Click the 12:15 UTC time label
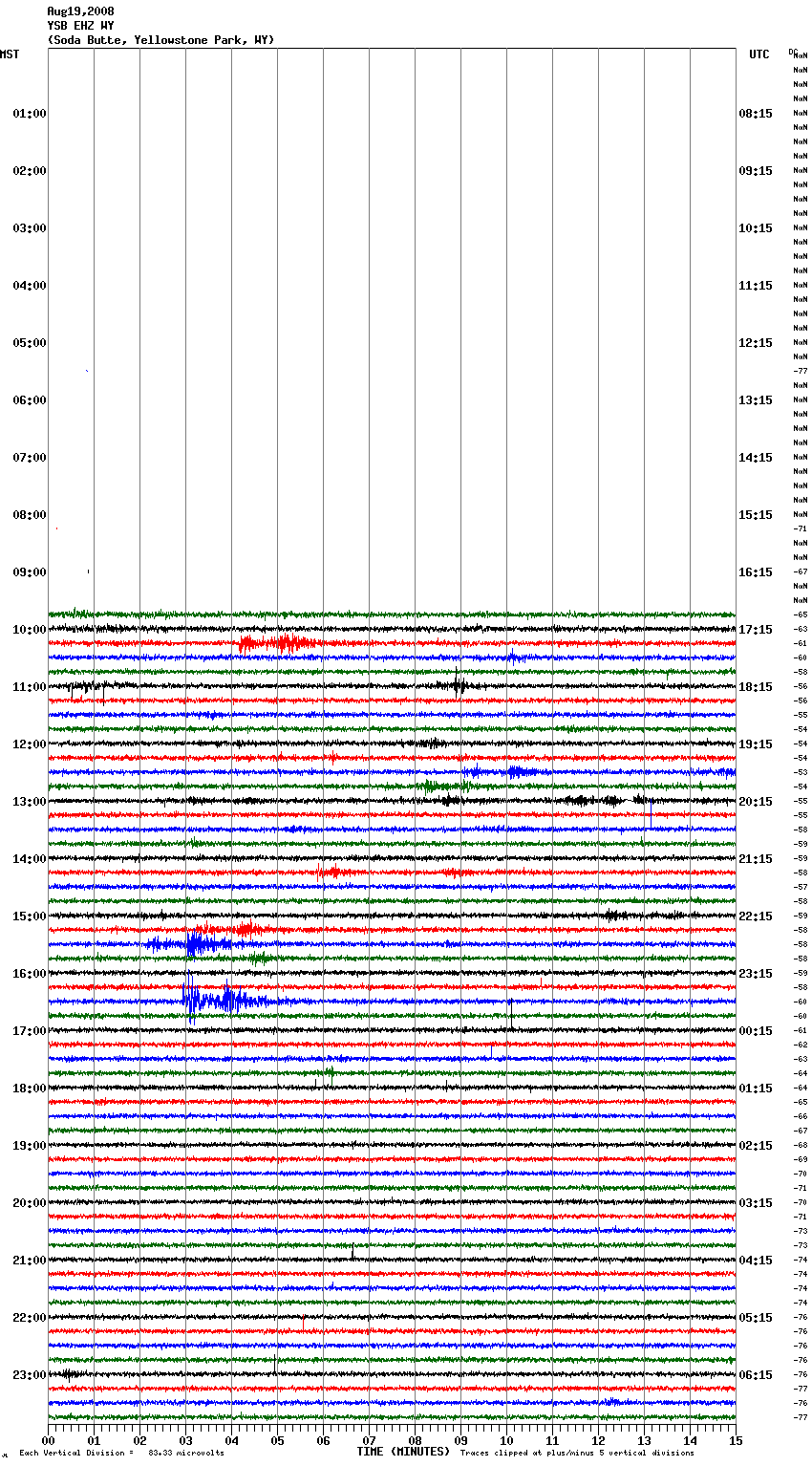The width and height of the screenshot is (812, 1466). 756,343
